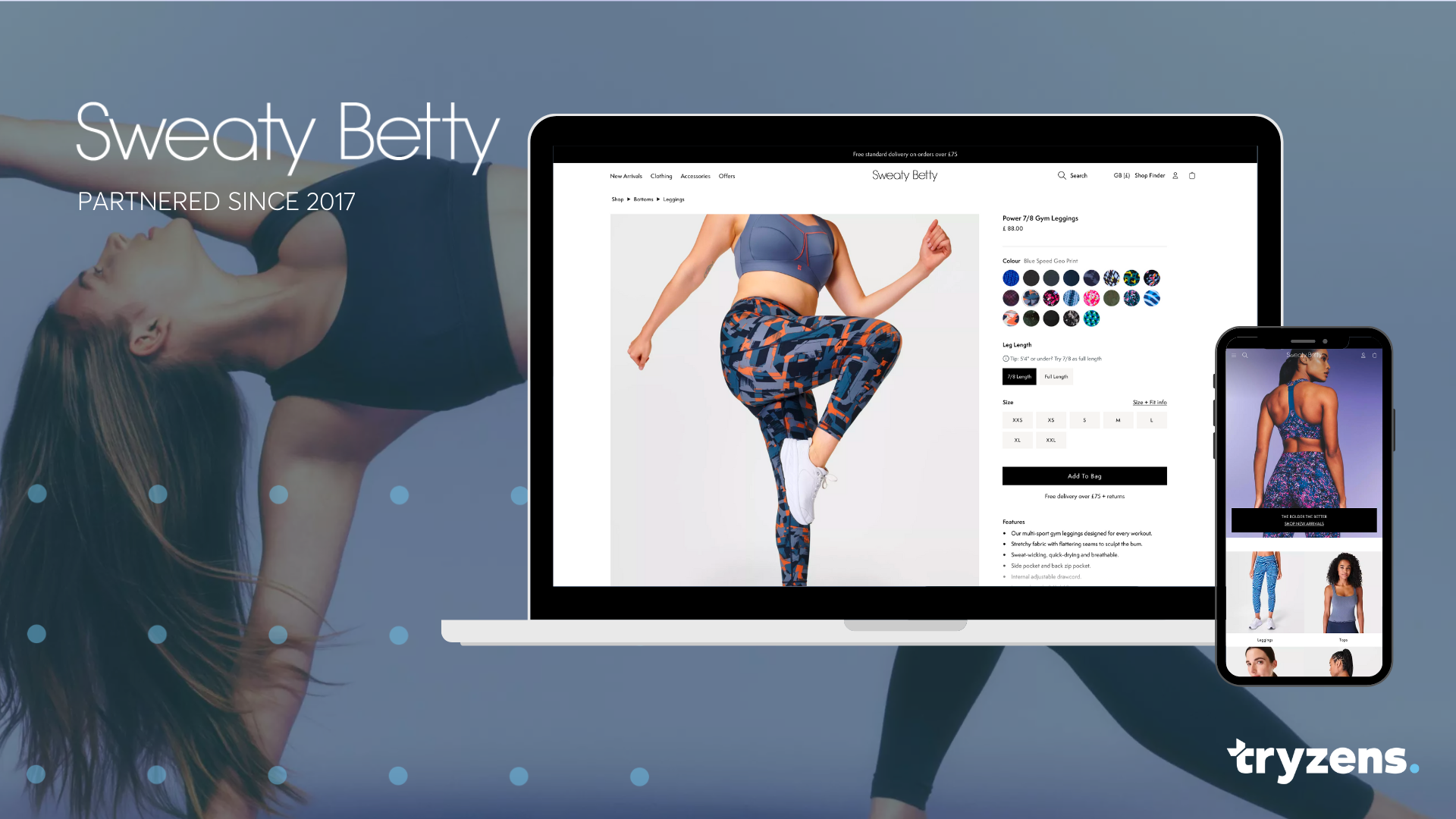Click the Add To Bag button
The height and width of the screenshot is (819, 1456).
pos(1084,476)
